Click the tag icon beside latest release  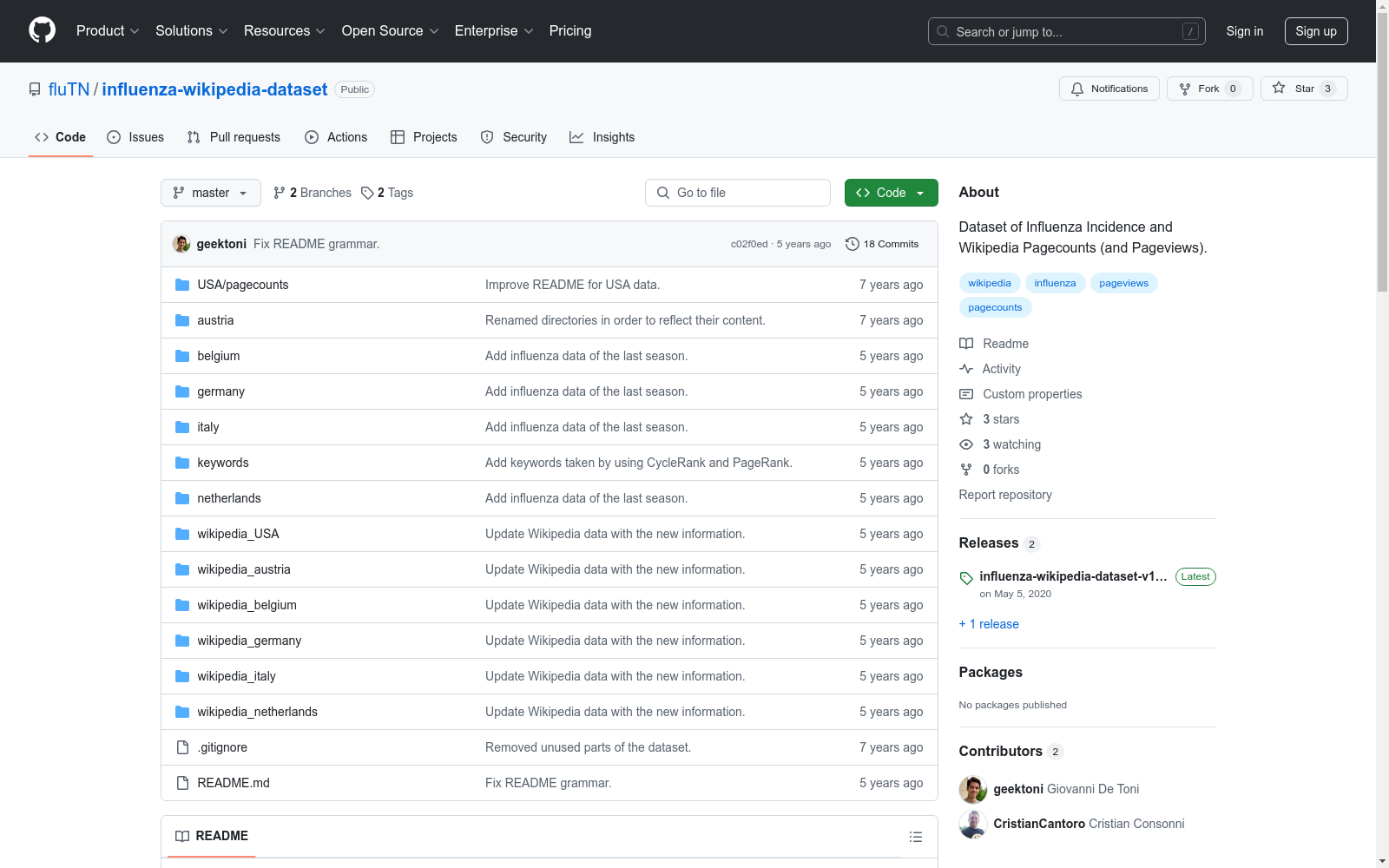click(966, 578)
